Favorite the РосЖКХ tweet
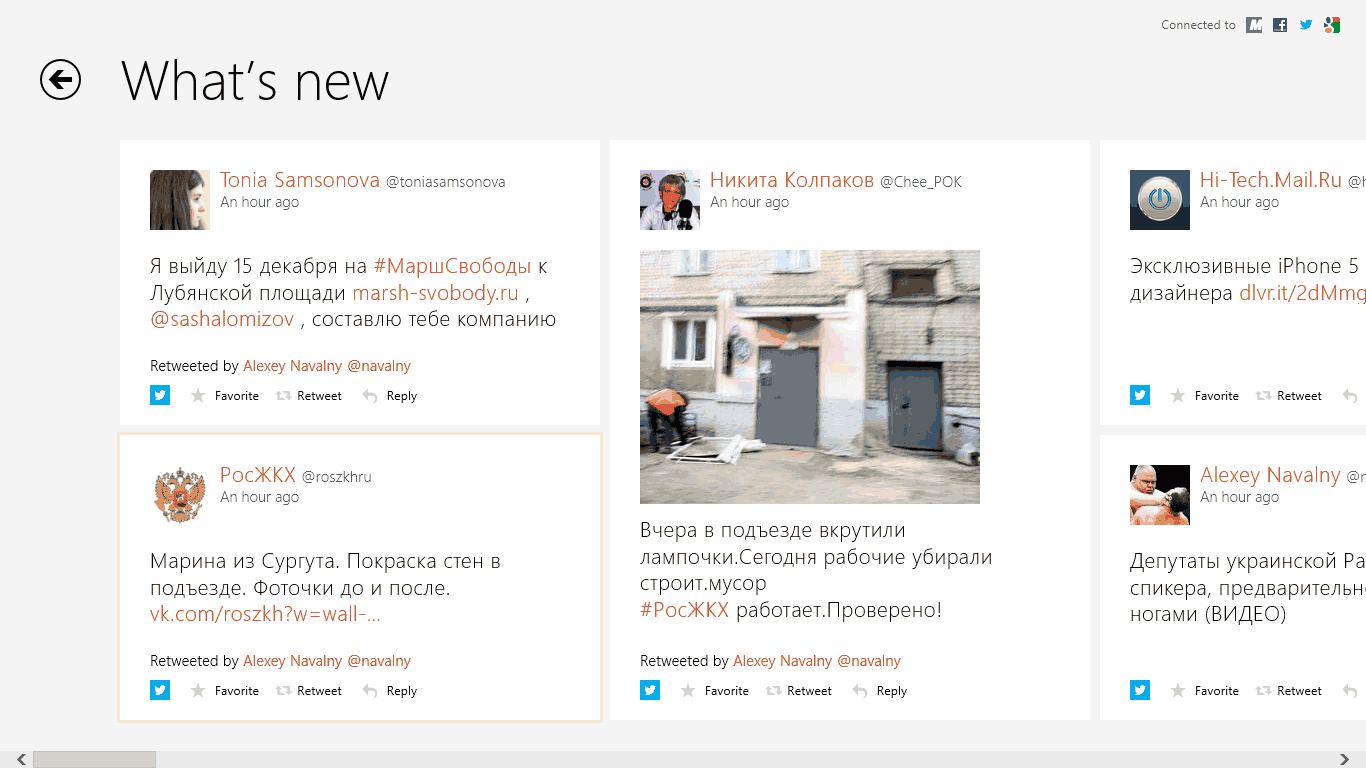Screen dimensions: 1366x768 click(225, 691)
